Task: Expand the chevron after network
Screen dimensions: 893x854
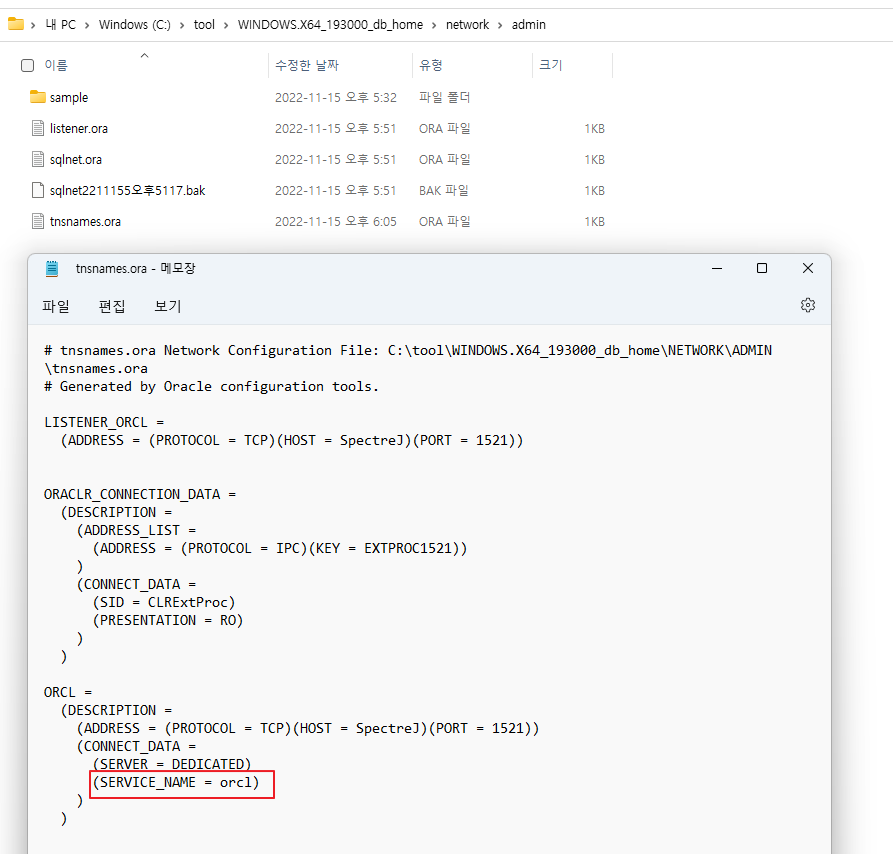Action: click(499, 25)
